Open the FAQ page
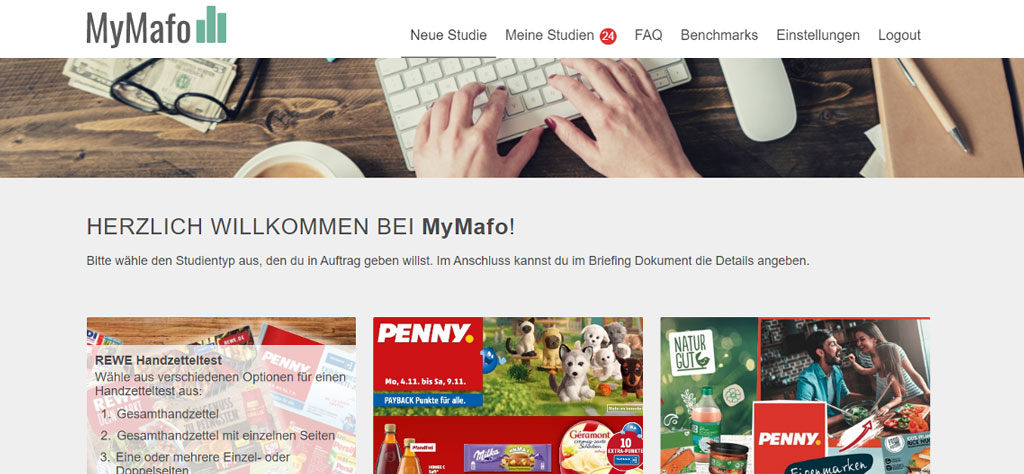This screenshot has width=1024, height=474. click(648, 35)
